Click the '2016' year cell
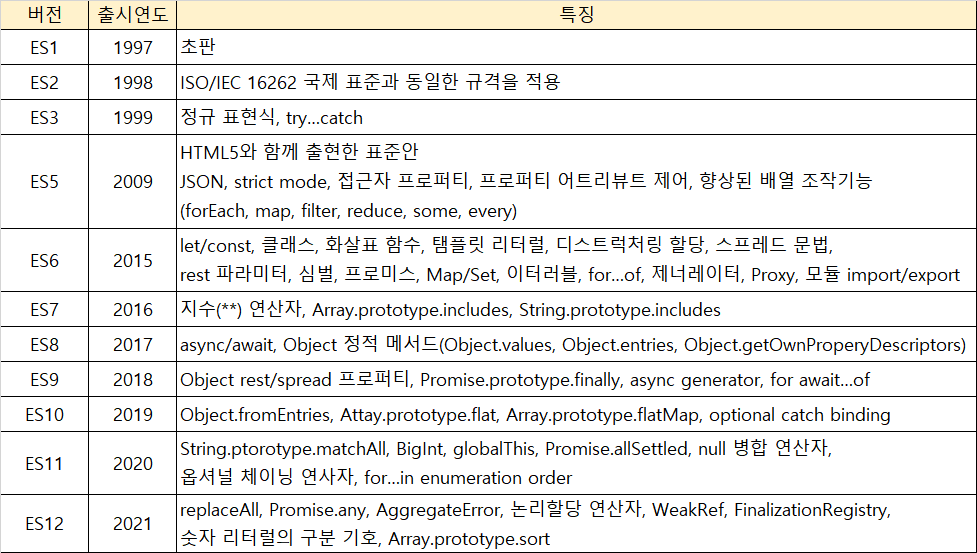This screenshot has width=977, height=553. click(x=133, y=310)
